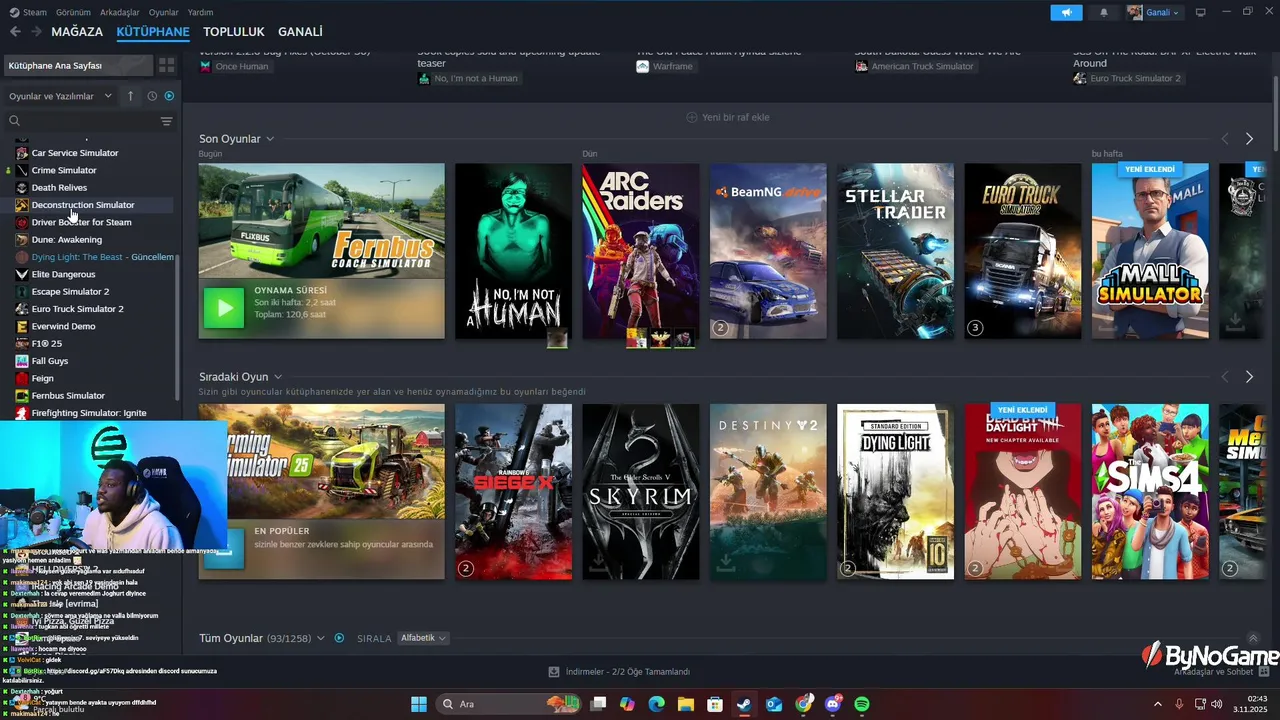Open Microsoft Store from the taskbar
The height and width of the screenshot is (720, 1280).
coord(715,704)
